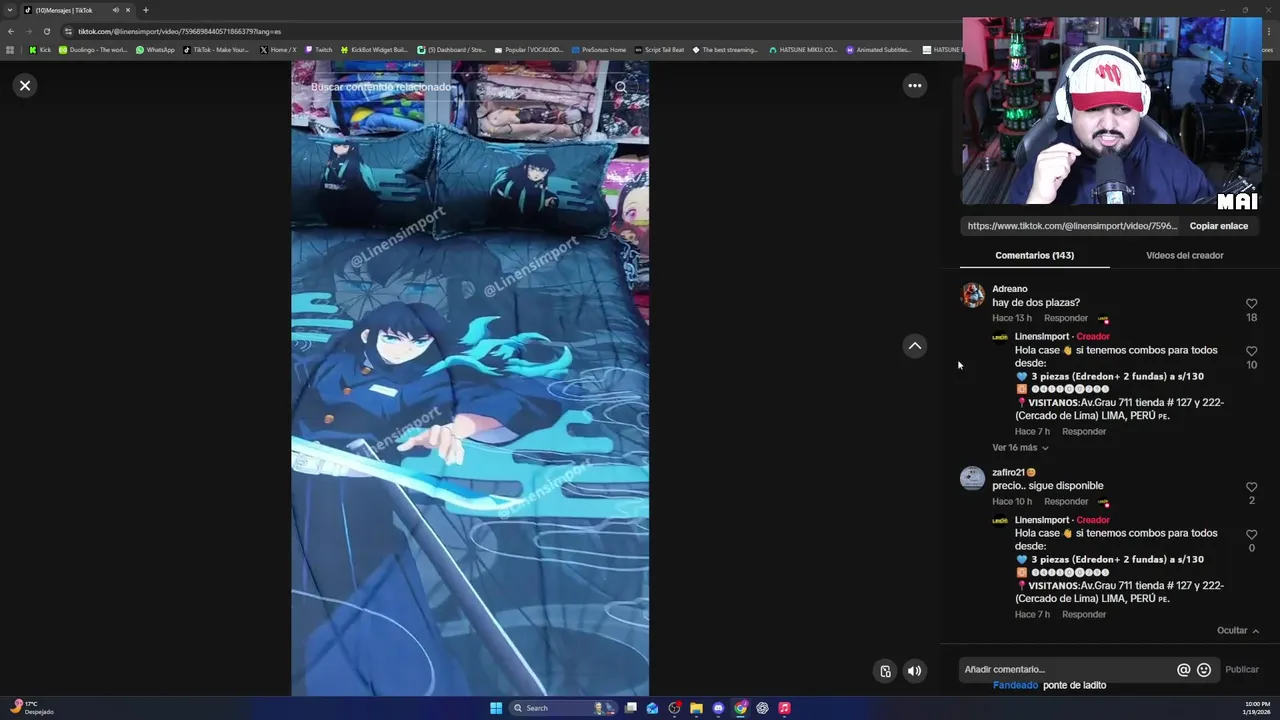This screenshot has height=720, width=1280.
Task: Open the Kick bookmark
Action: click(x=40, y=49)
